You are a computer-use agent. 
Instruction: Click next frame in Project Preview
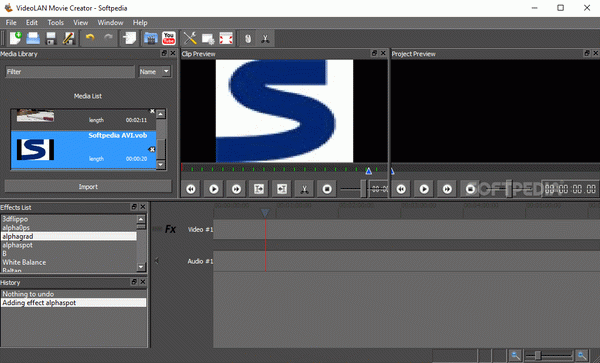[x=447, y=189]
